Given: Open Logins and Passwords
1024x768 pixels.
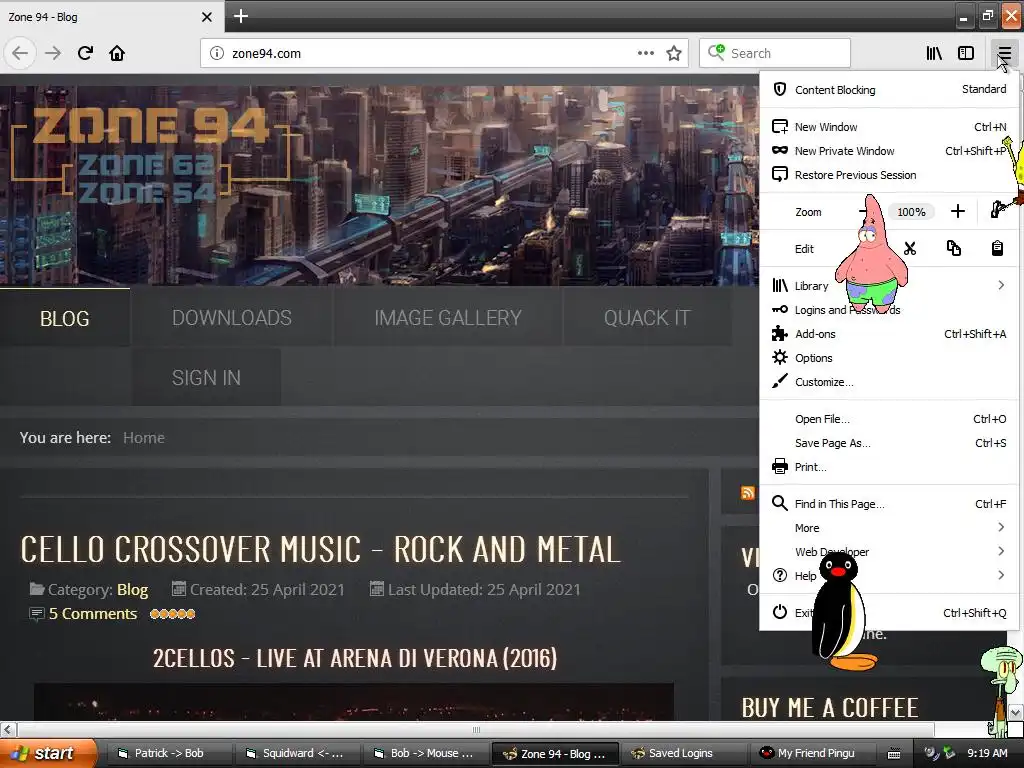Looking at the screenshot, I should pyautogui.click(x=889, y=310).
